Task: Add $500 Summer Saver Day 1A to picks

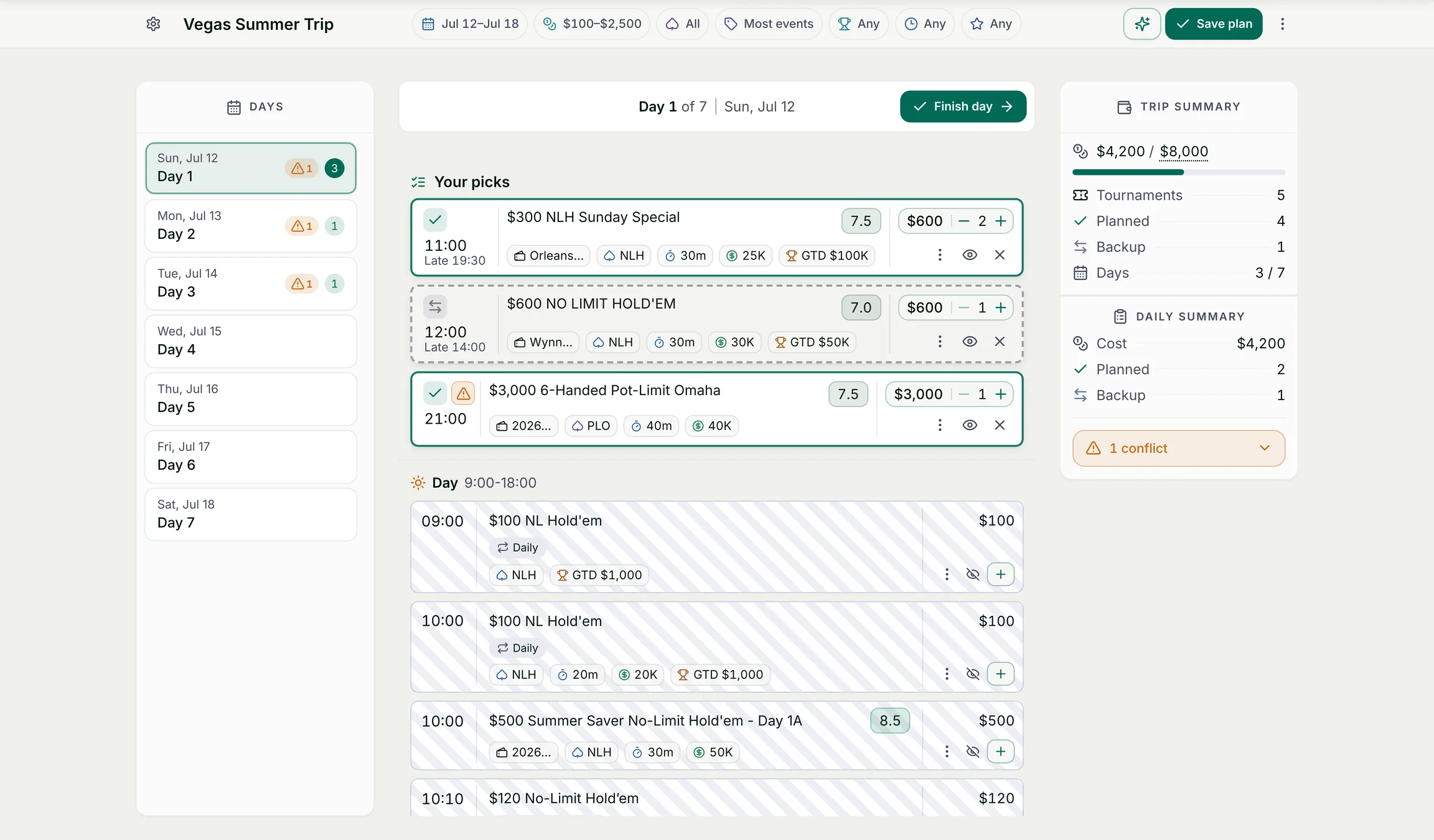Action: point(1001,752)
